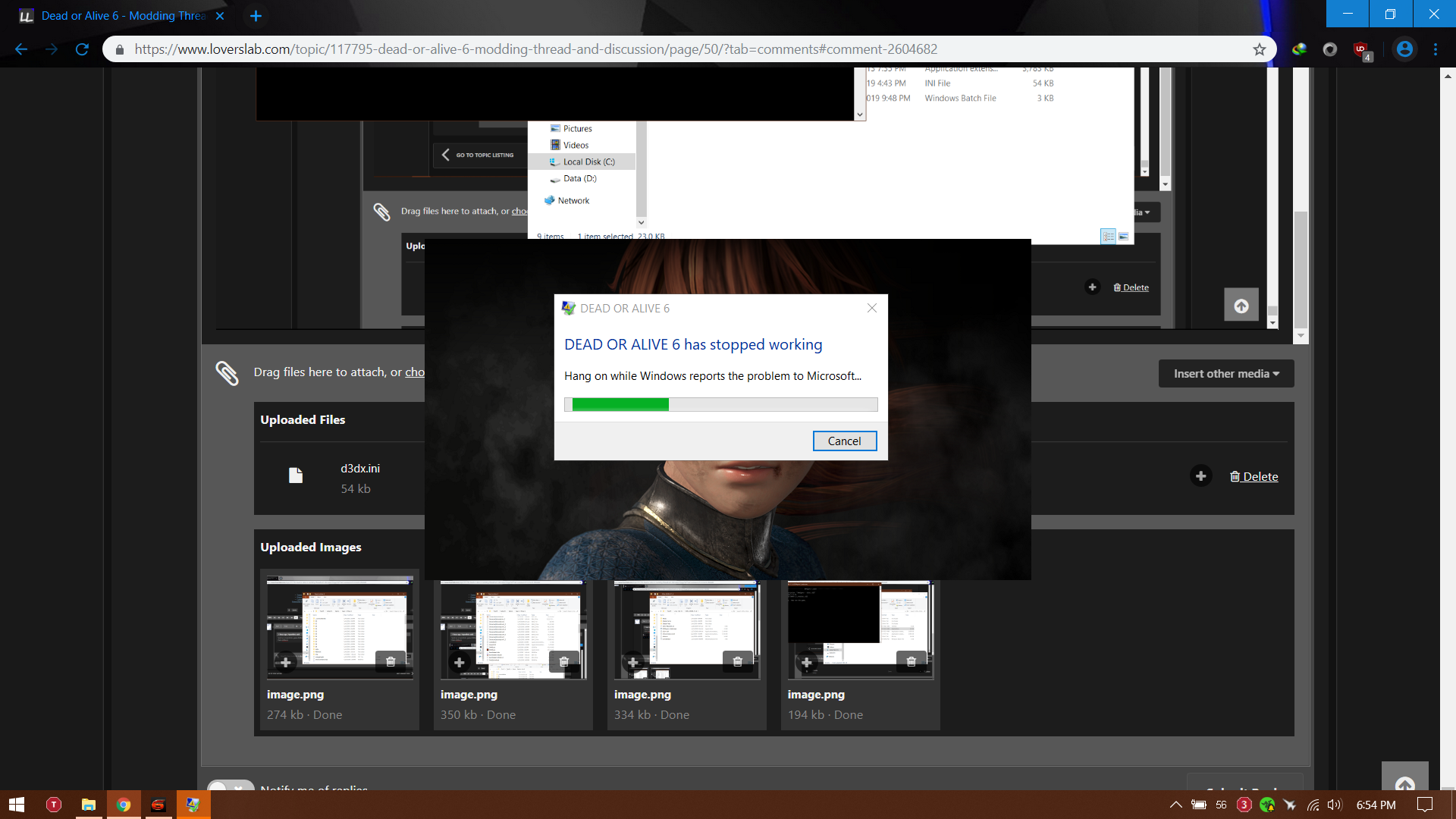Switch to Chrome on the taskbar
Viewport: 1456px width, 819px height.
point(124,805)
